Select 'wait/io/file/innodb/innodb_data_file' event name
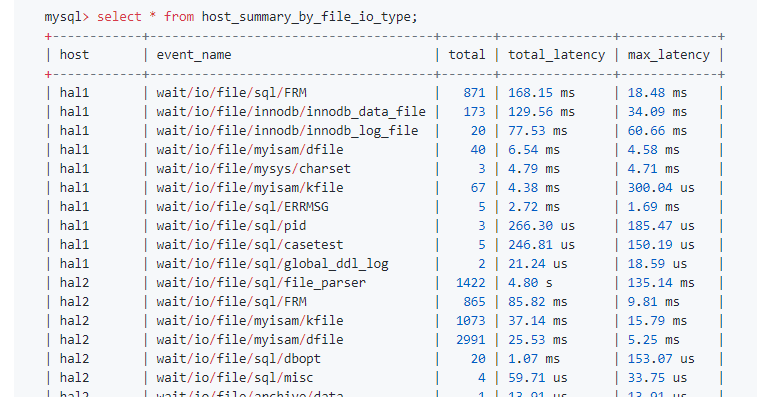 [291, 112]
